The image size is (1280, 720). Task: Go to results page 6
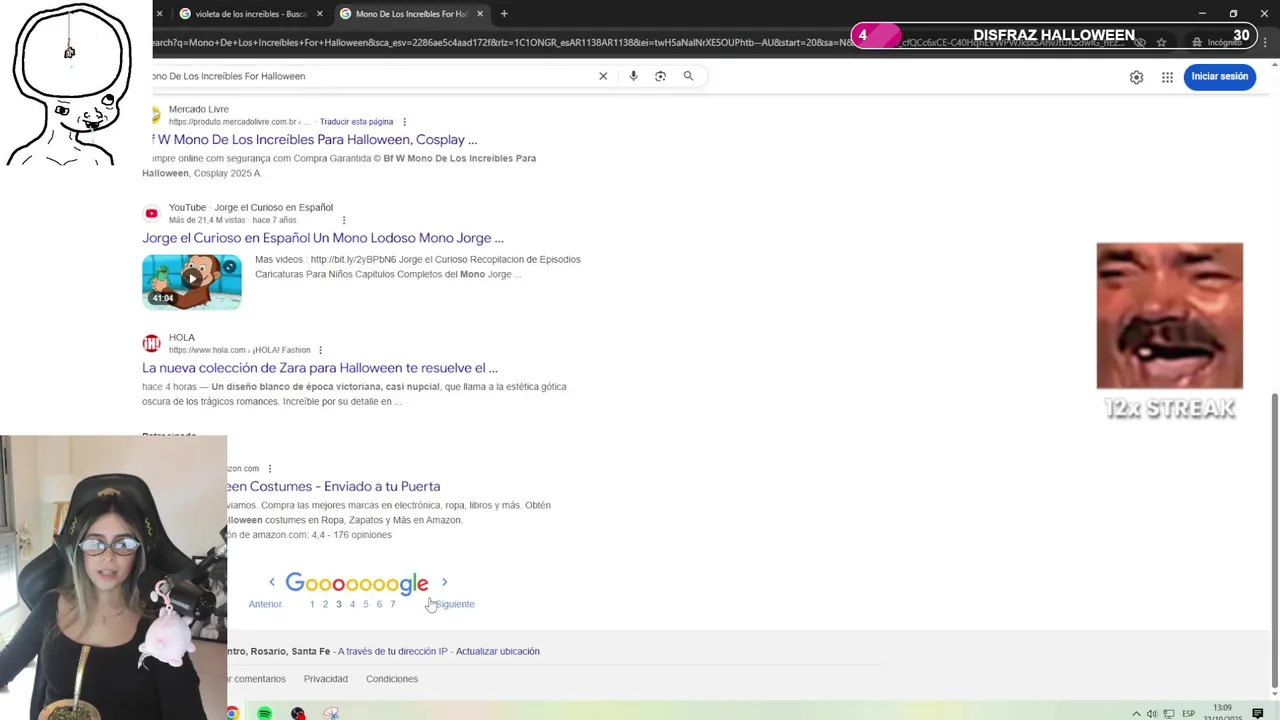point(379,604)
